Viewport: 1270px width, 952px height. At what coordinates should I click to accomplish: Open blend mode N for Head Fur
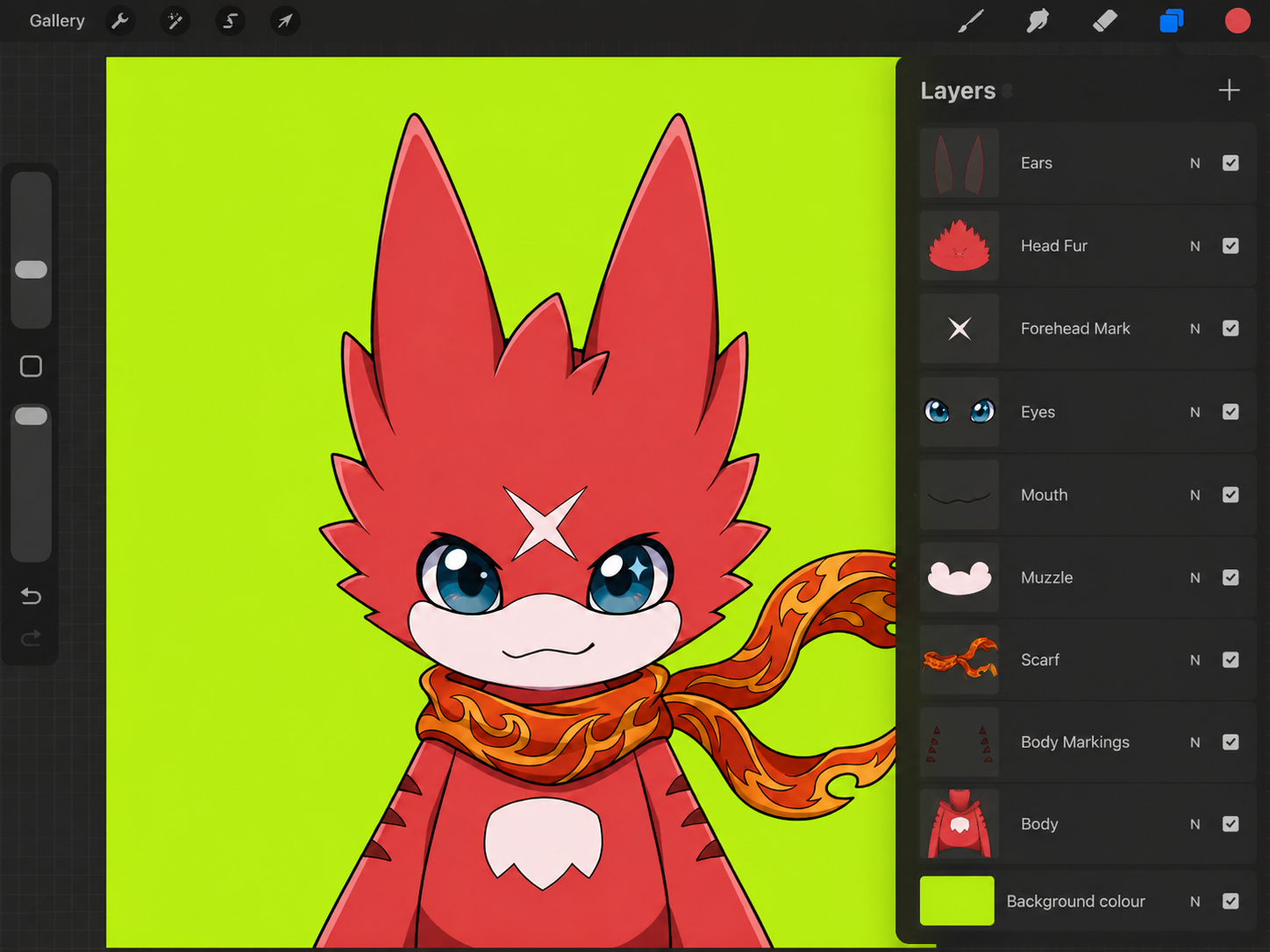1195,246
